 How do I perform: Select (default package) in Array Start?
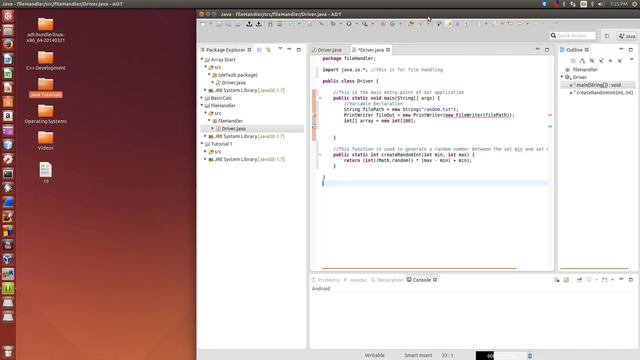(238, 75)
